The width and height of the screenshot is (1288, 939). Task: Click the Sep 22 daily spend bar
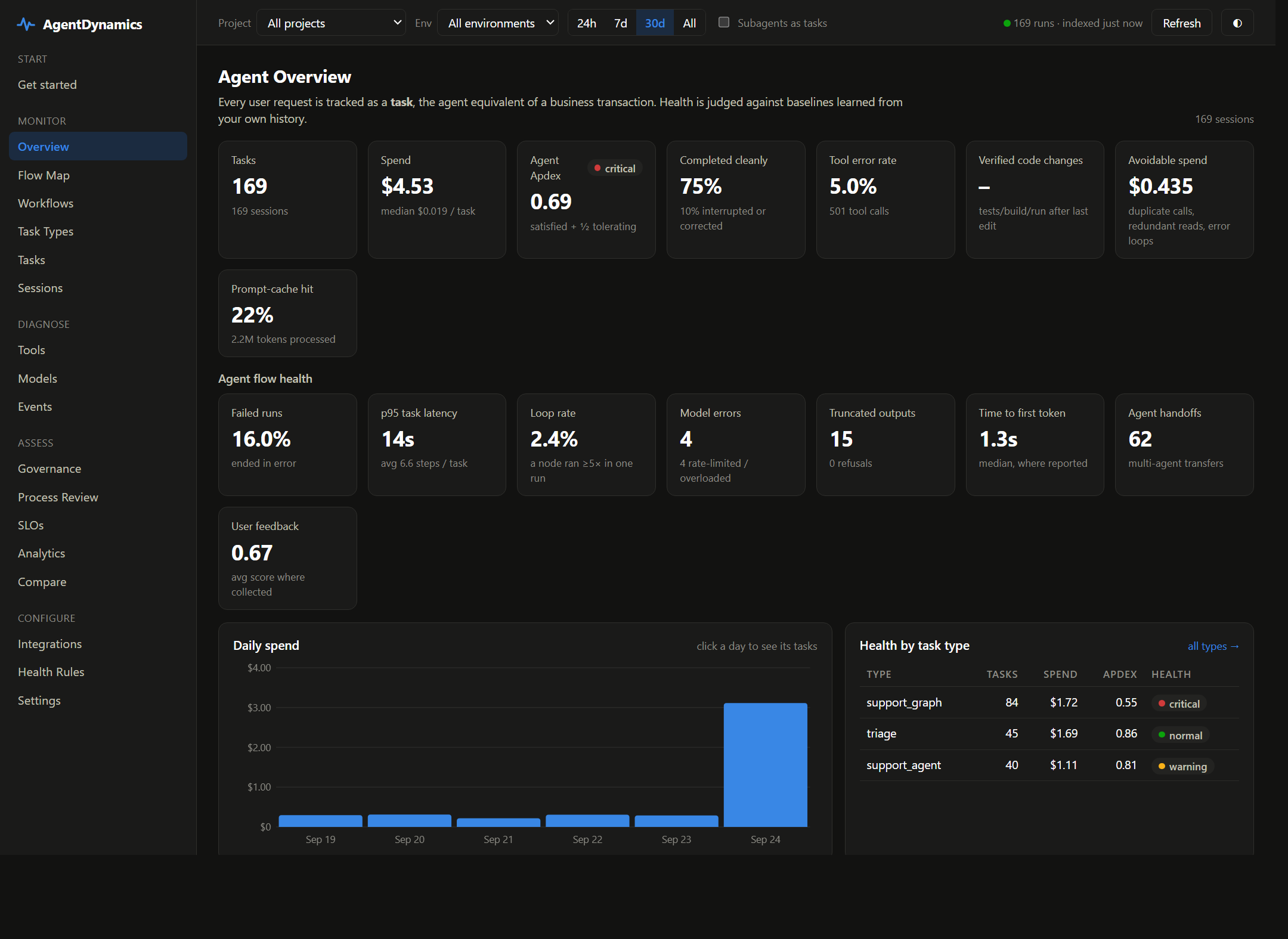point(587,821)
